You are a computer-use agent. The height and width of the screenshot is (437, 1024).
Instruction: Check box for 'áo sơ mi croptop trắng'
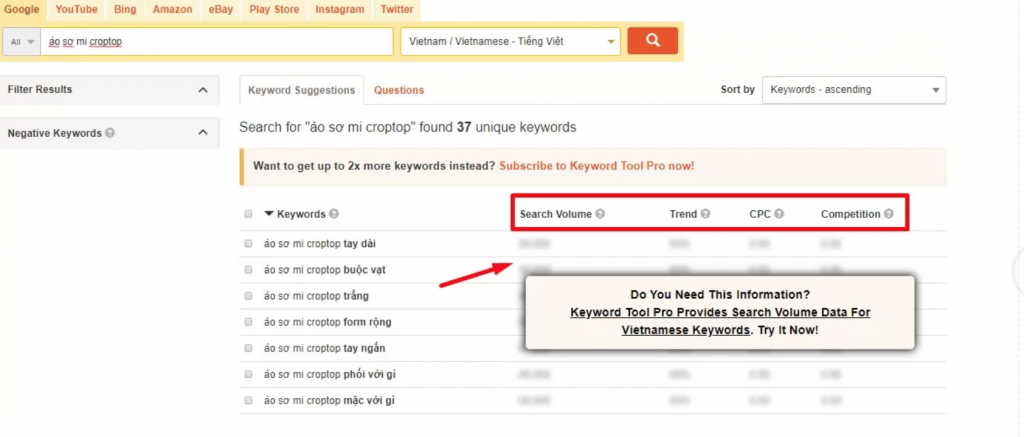248,295
